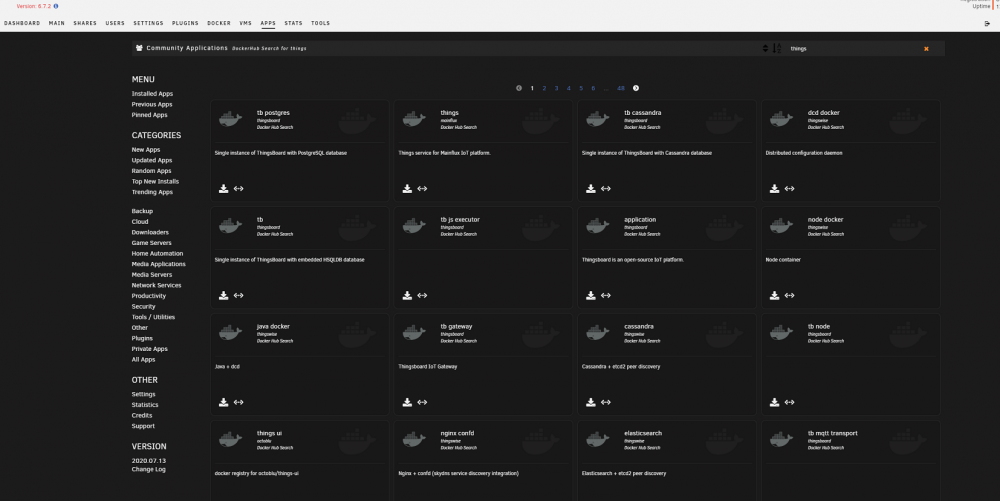Click download icon on things card

pyautogui.click(x=408, y=189)
